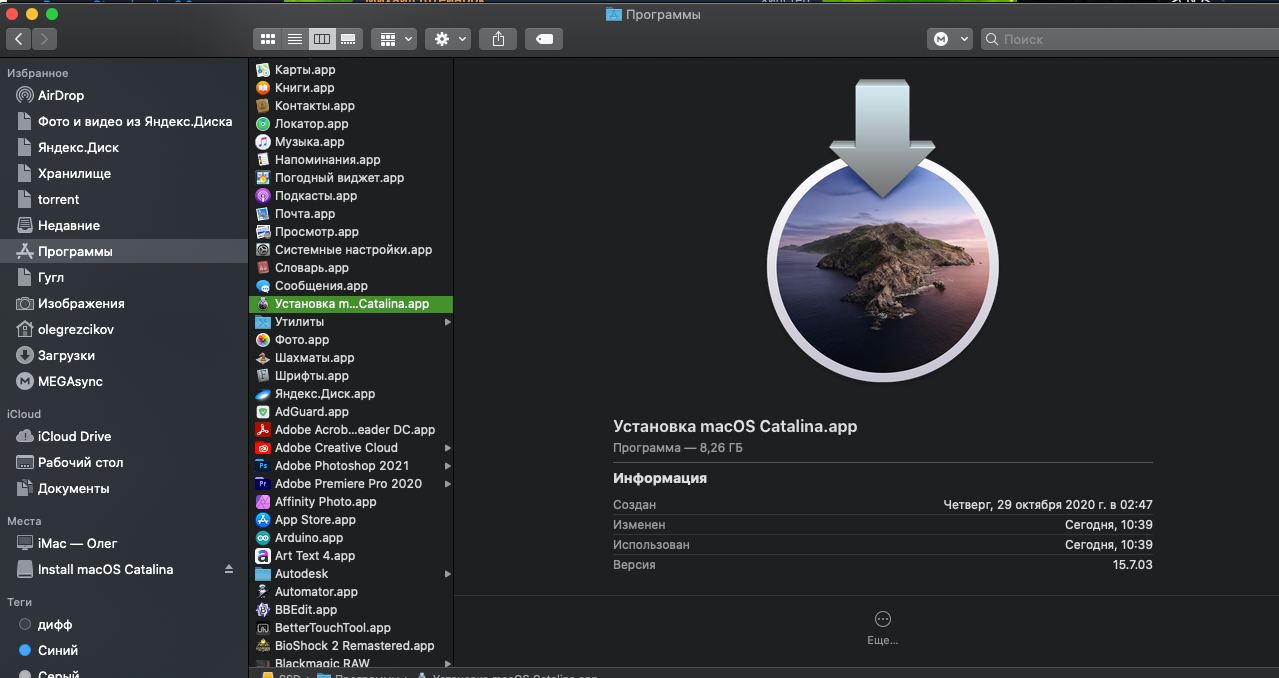1279x678 pixels.
Task: Select Почта.app icon
Action: pos(263,214)
